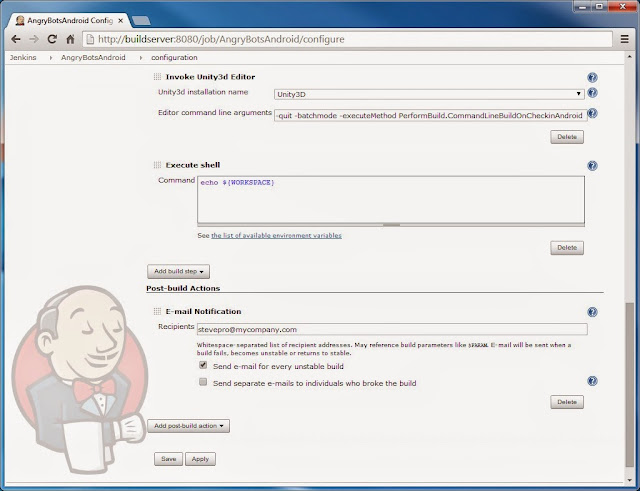640x491 pixels.
Task: Open the Add post-build action dropdown
Action: 189,426
